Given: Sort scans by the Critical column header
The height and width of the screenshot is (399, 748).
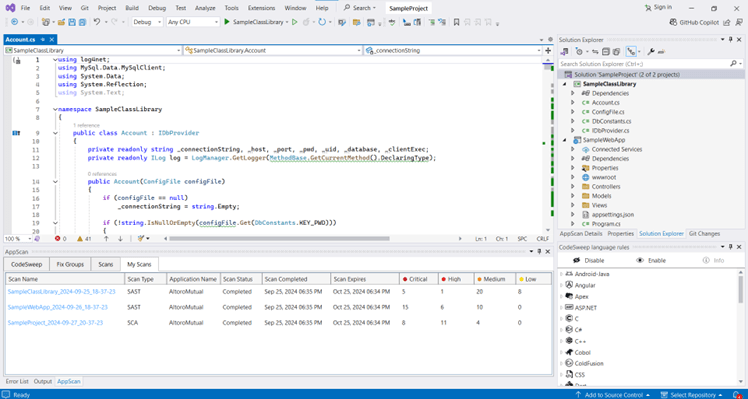Looking at the screenshot, I should pyautogui.click(x=418, y=279).
